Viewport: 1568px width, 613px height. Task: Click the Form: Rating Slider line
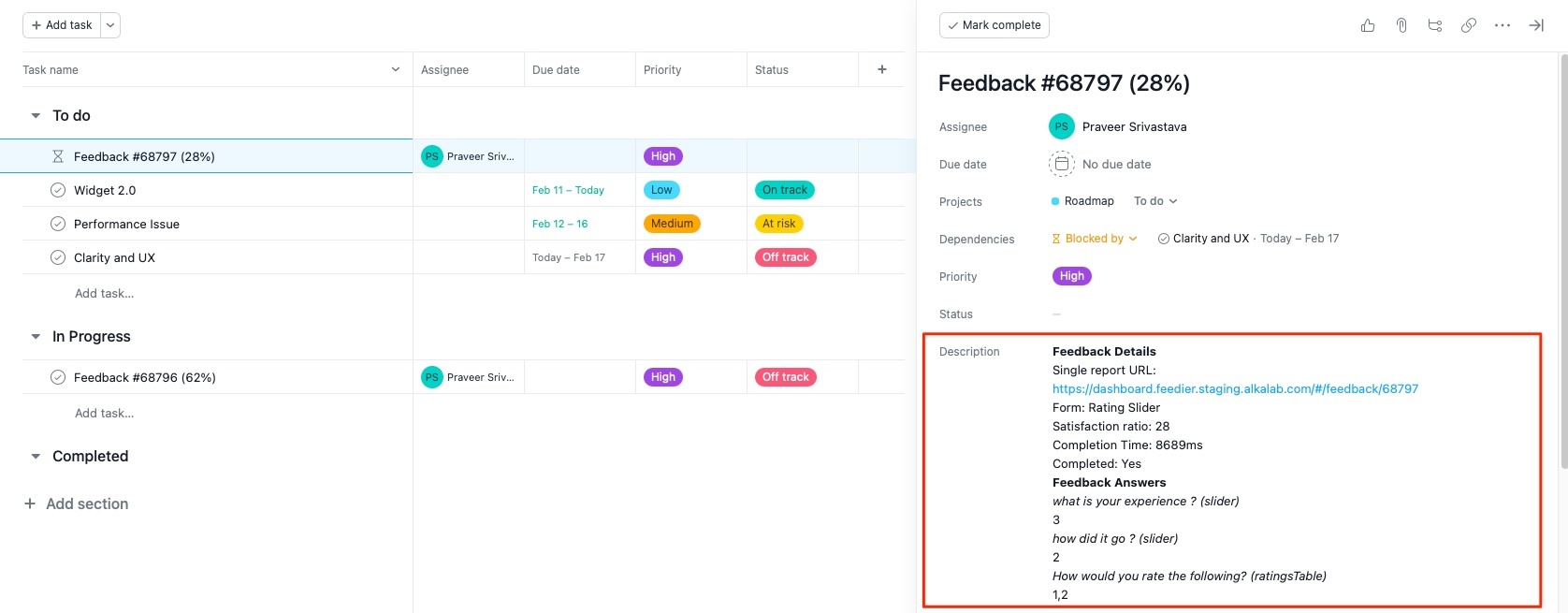tap(1106, 407)
